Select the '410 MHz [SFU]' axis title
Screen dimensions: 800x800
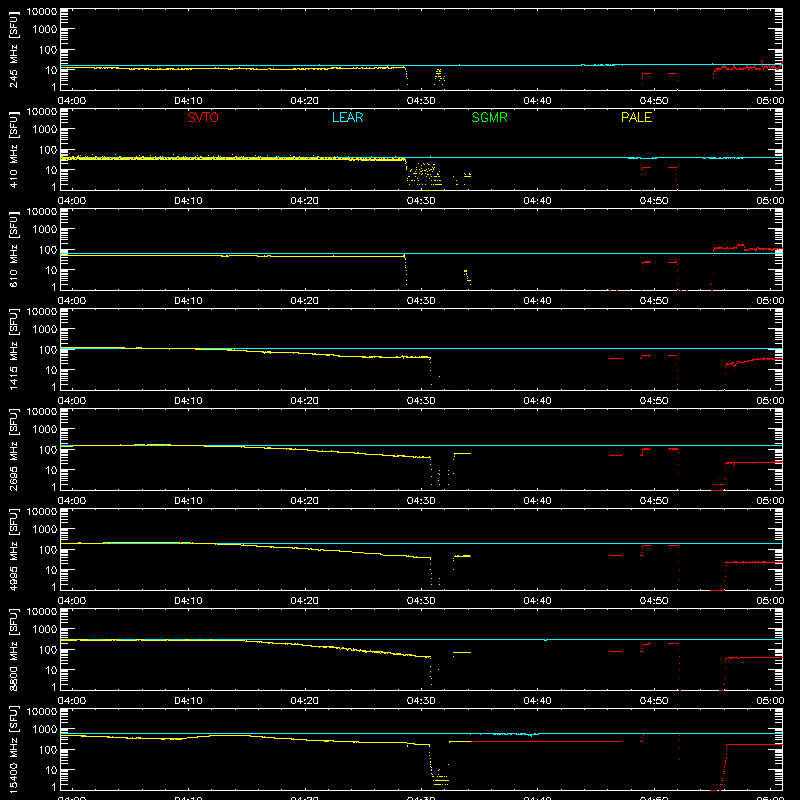click(13, 150)
